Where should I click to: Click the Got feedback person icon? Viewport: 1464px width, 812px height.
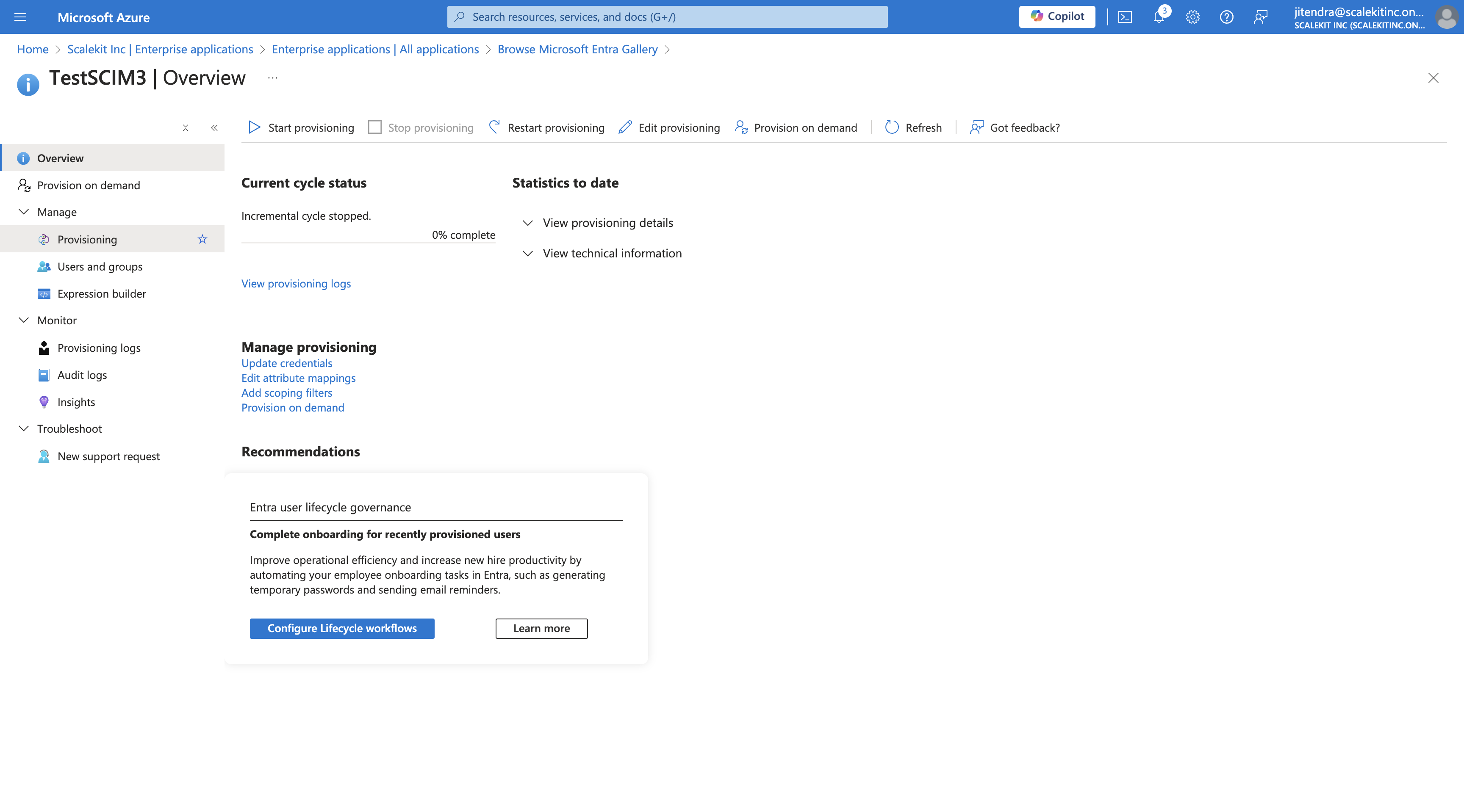[976, 127]
